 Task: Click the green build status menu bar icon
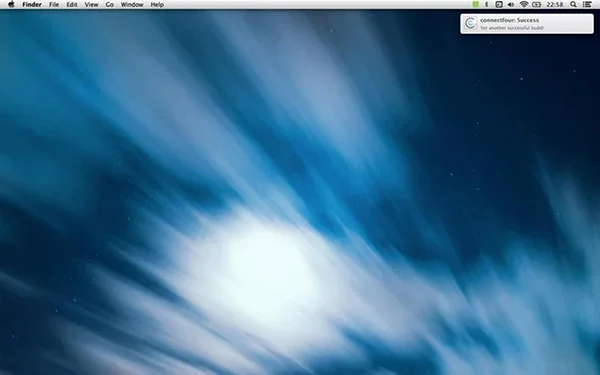coord(475,5)
